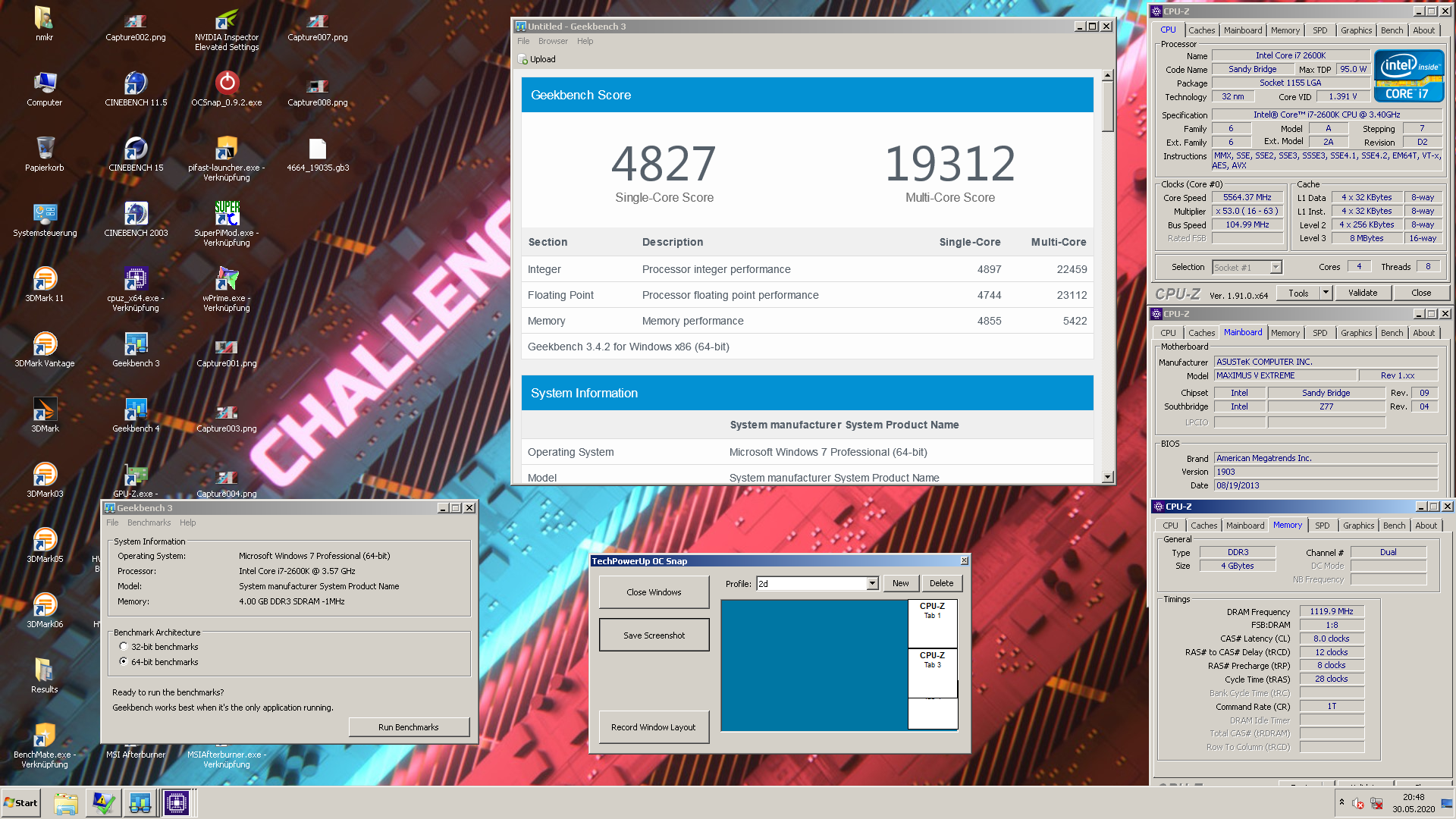Open 3DMark06 desktop icon
Screen dimensions: 1456x819
[x=45, y=610]
